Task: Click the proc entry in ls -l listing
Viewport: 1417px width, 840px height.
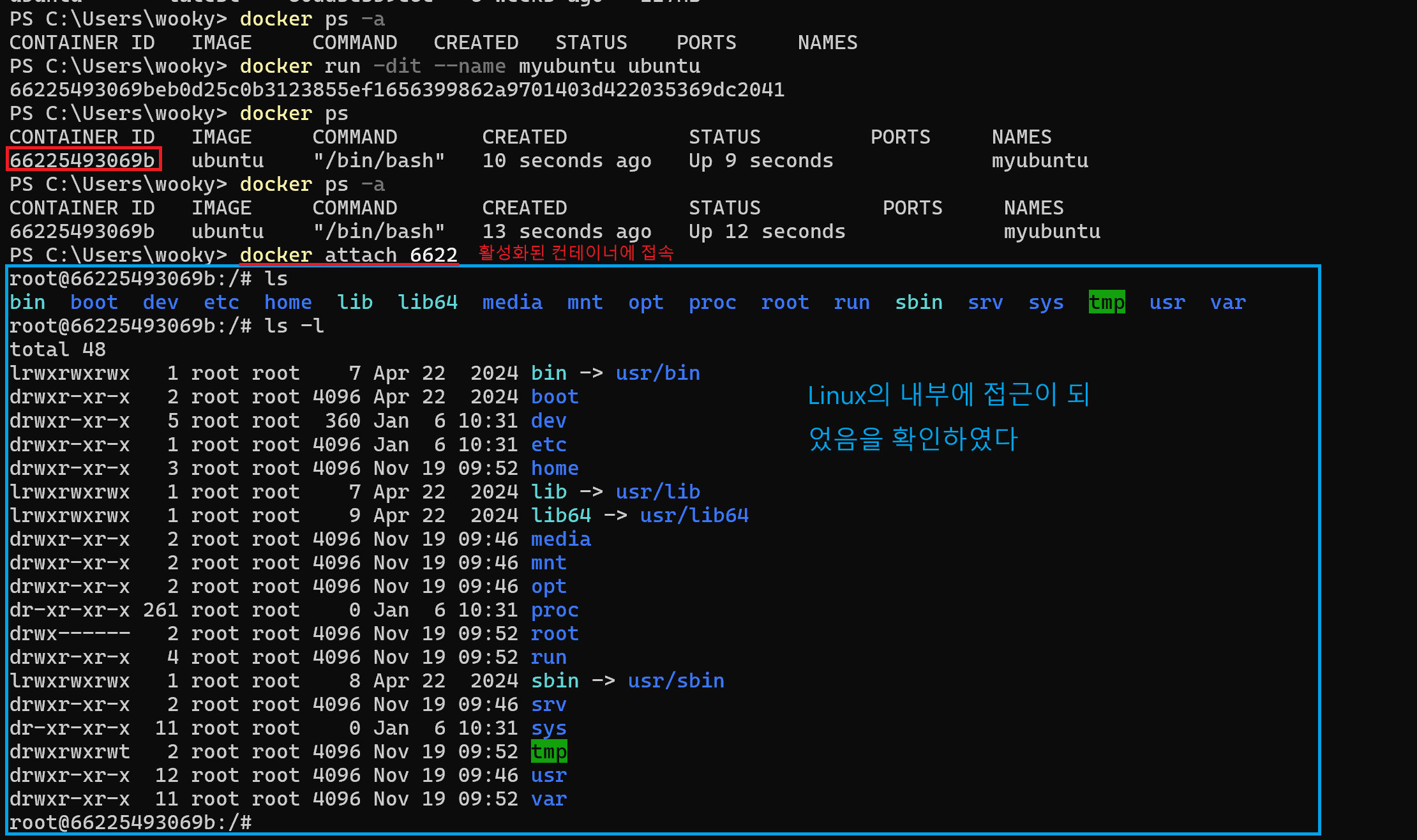Action: pos(555,610)
